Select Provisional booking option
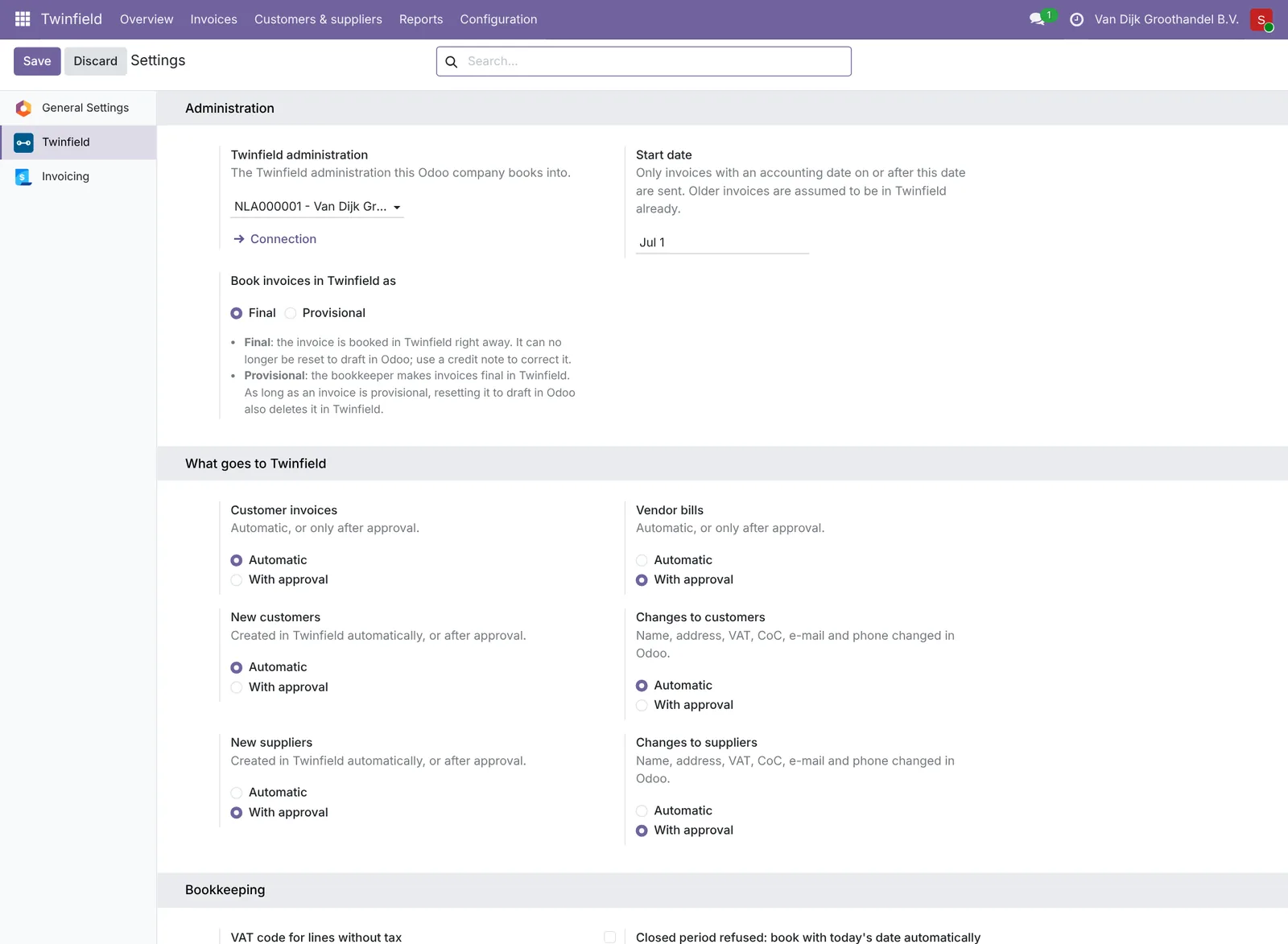 (x=291, y=313)
